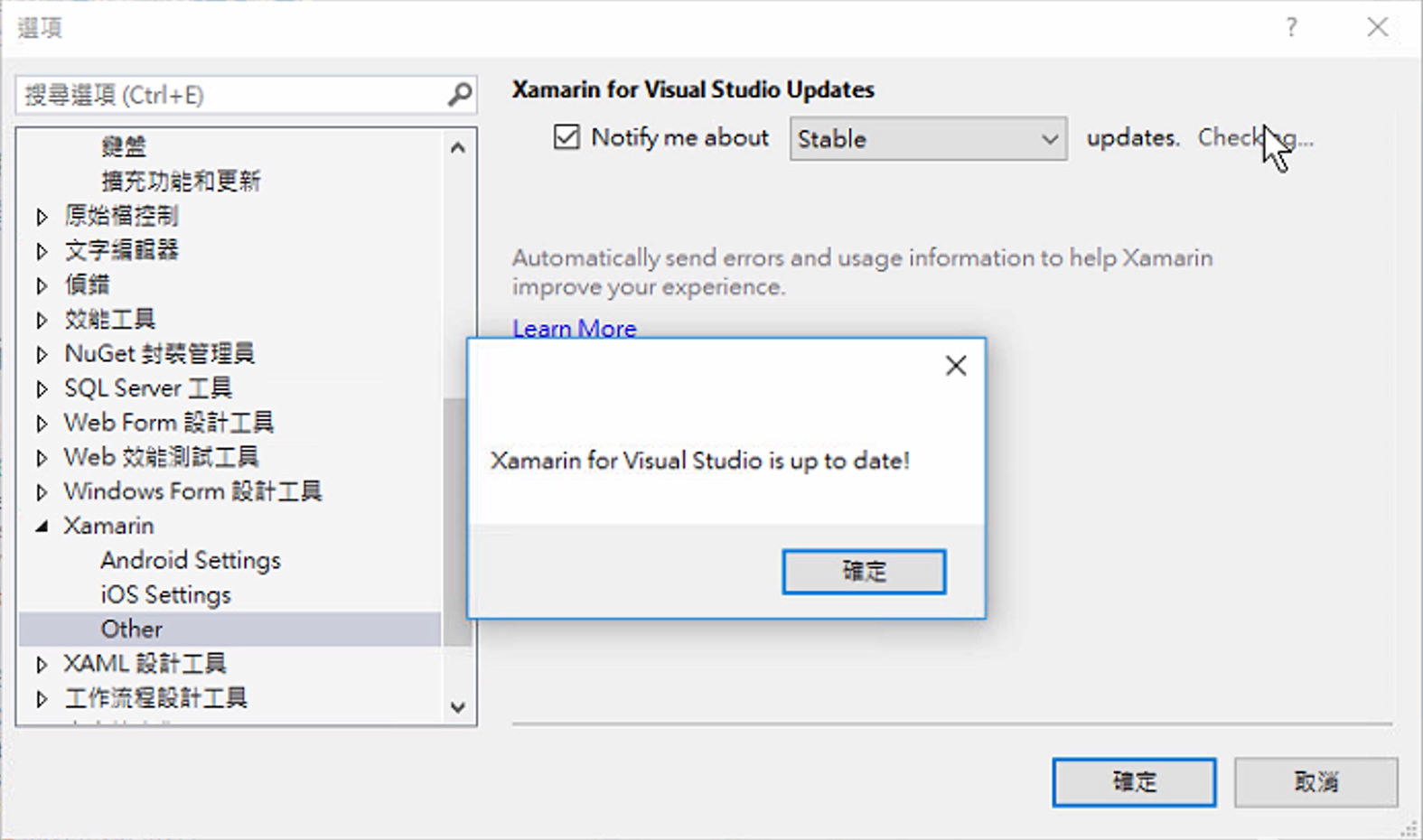Expand the 原始檔控制 tree node
This screenshot has width=1423, height=840.
click(x=42, y=217)
